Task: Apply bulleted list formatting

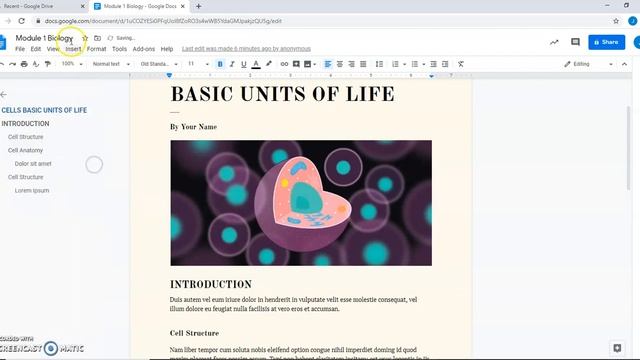Action: click(414, 64)
